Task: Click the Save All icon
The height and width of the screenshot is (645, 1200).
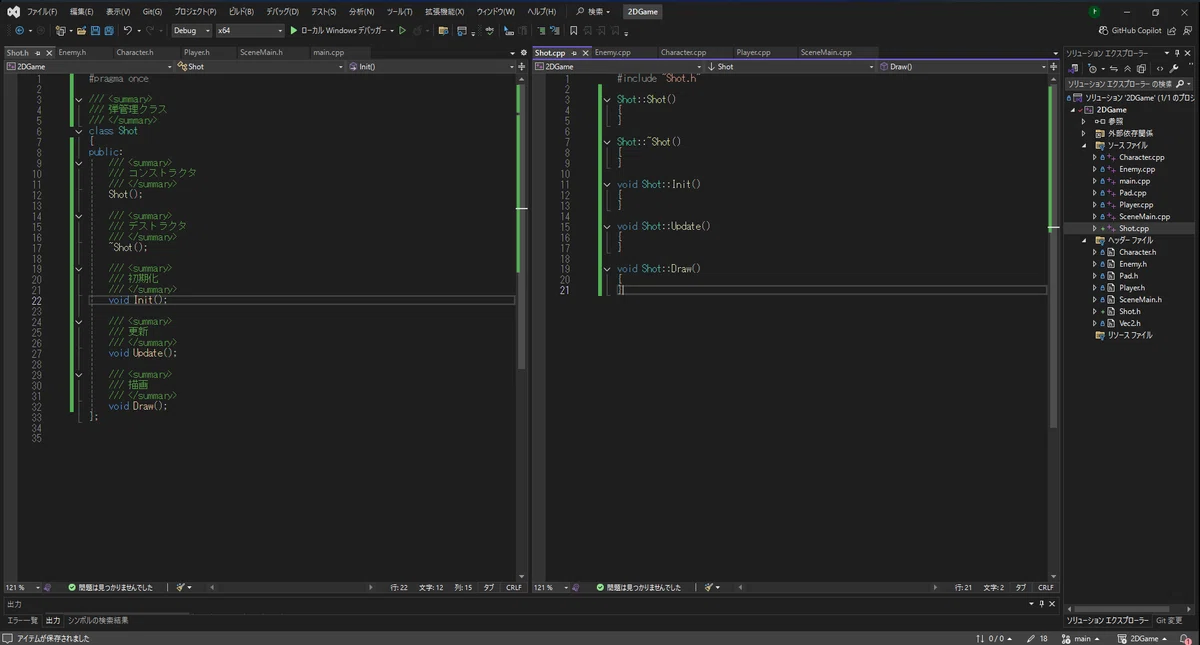Action: (x=109, y=31)
